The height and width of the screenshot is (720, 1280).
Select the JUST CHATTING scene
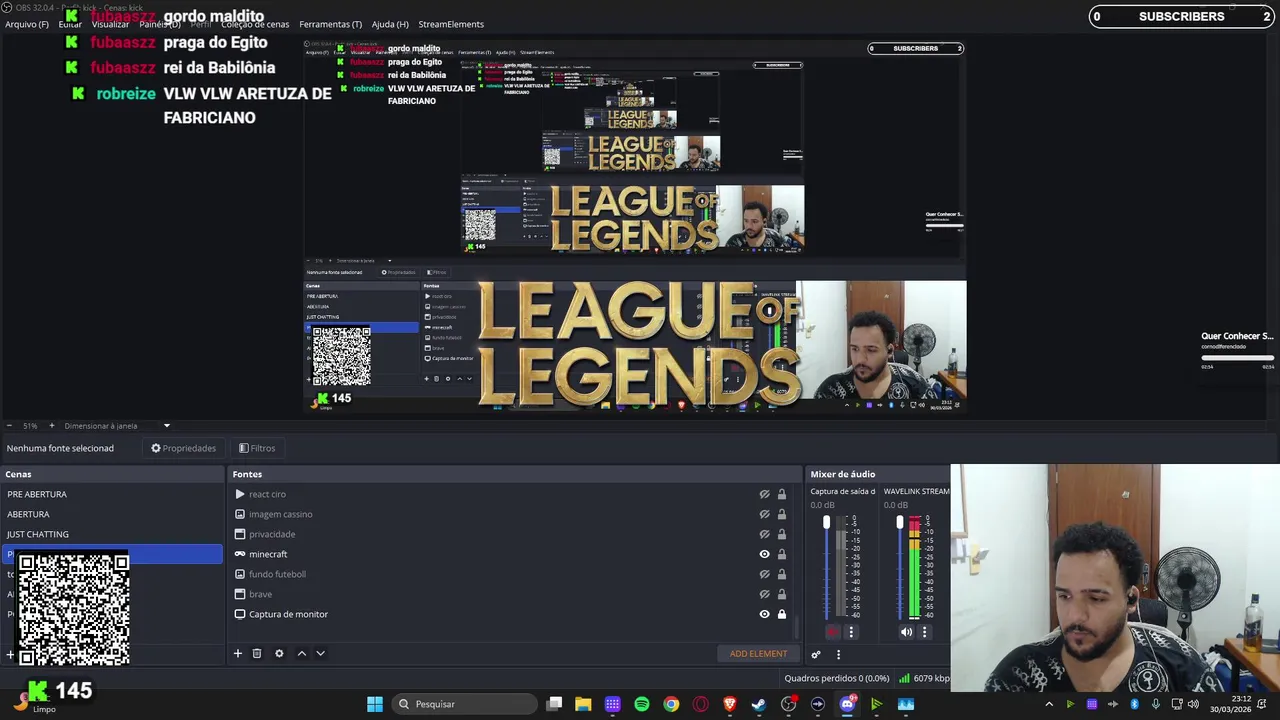pyautogui.click(x=38, y=534)
